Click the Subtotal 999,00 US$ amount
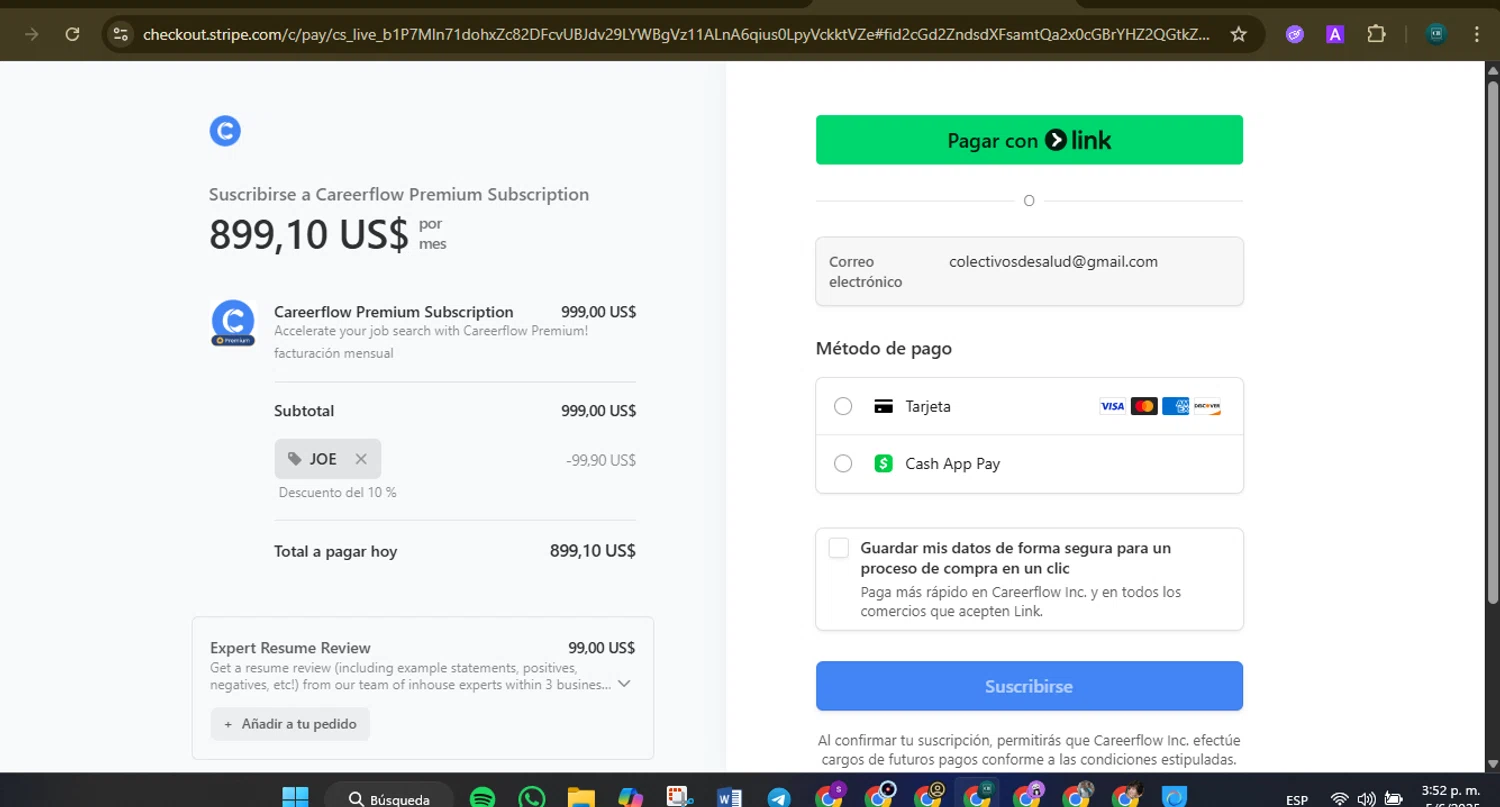 (x=598, y=411)
